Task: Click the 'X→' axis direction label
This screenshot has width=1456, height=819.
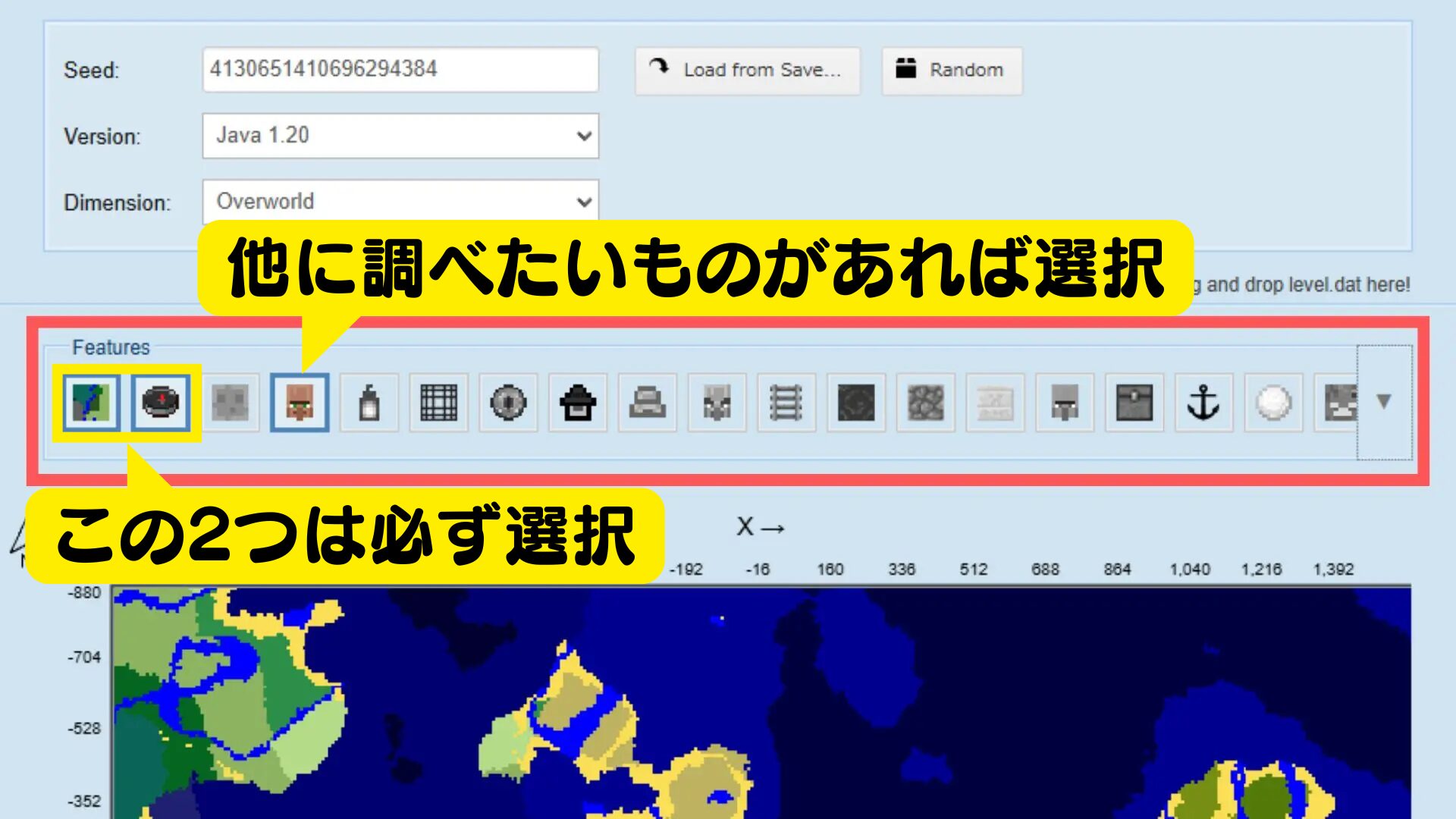Action: click(761, 527)
